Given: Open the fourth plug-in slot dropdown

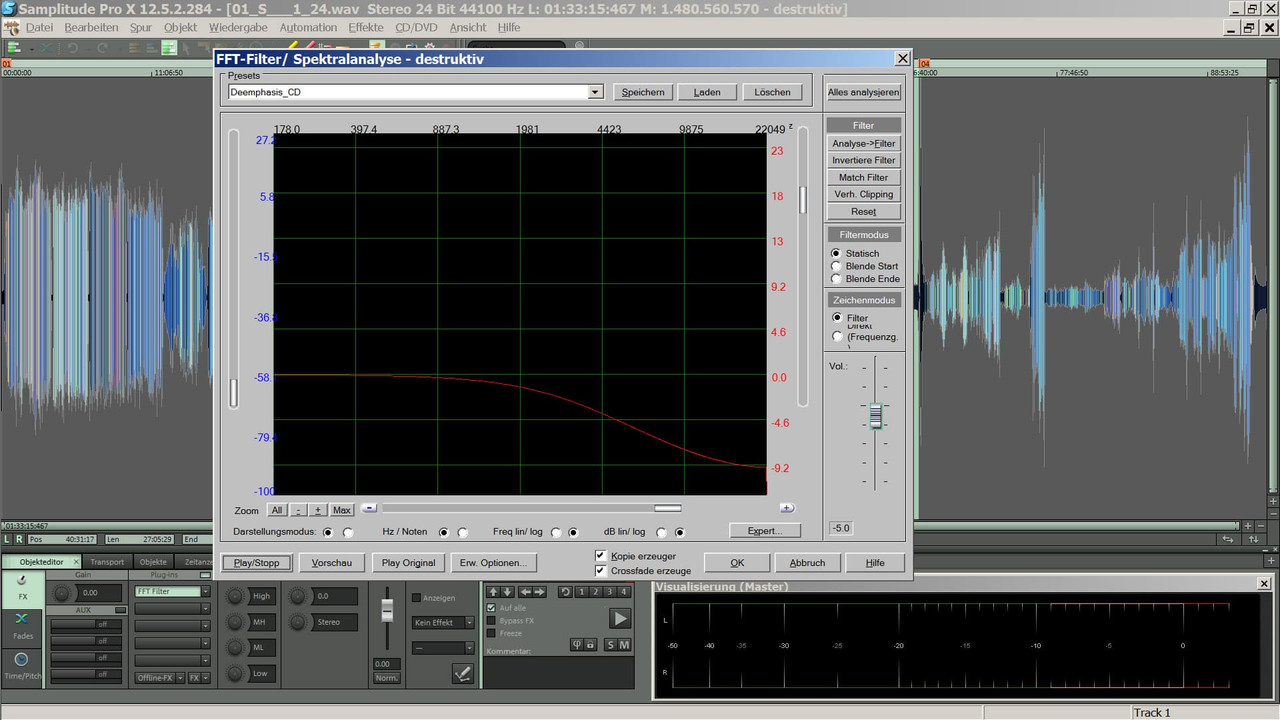Looking at the screenshot, I should [x=205, y=643].
